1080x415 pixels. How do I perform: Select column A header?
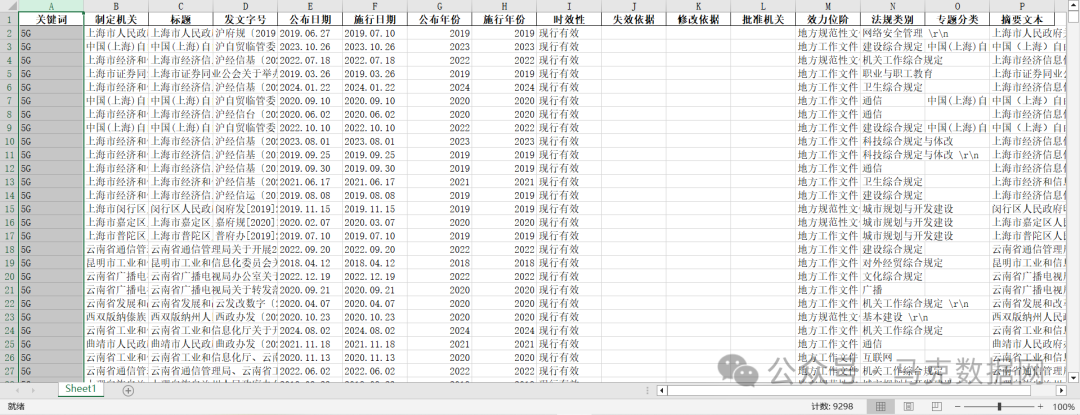click(x=51, y=6)
